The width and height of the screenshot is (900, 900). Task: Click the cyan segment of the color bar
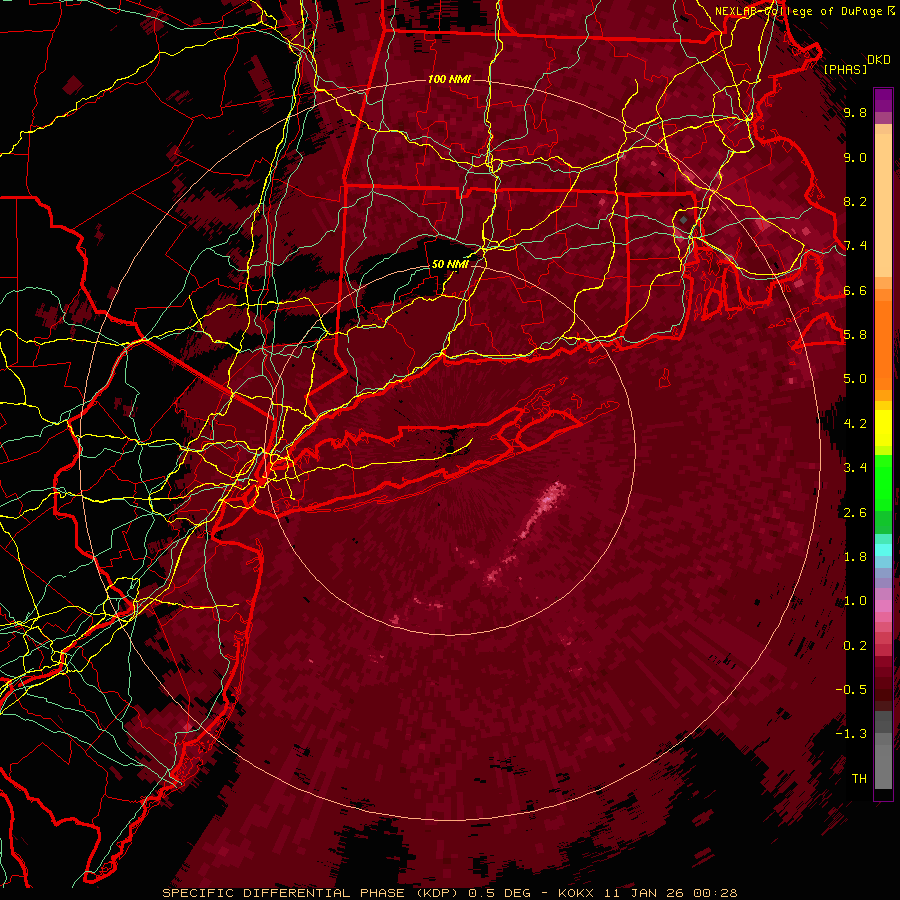pyautogui.click(x=883, y=549)
